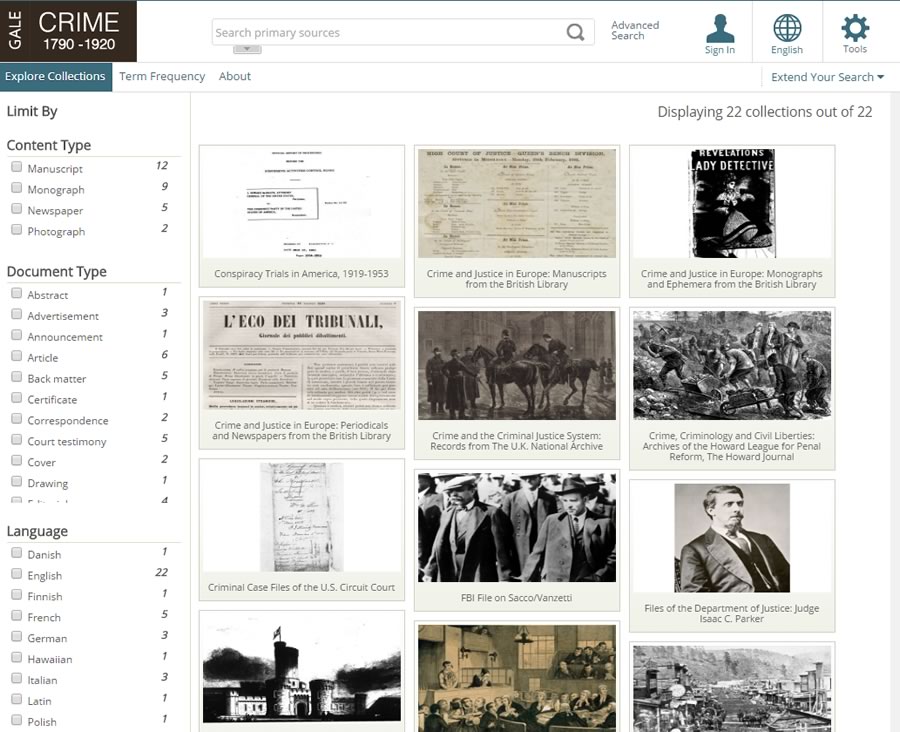900x732 pixels.
Task: Click the Gale Crime 1790-1920 logo
Action: pyautogui.click(x=68, y=31)
